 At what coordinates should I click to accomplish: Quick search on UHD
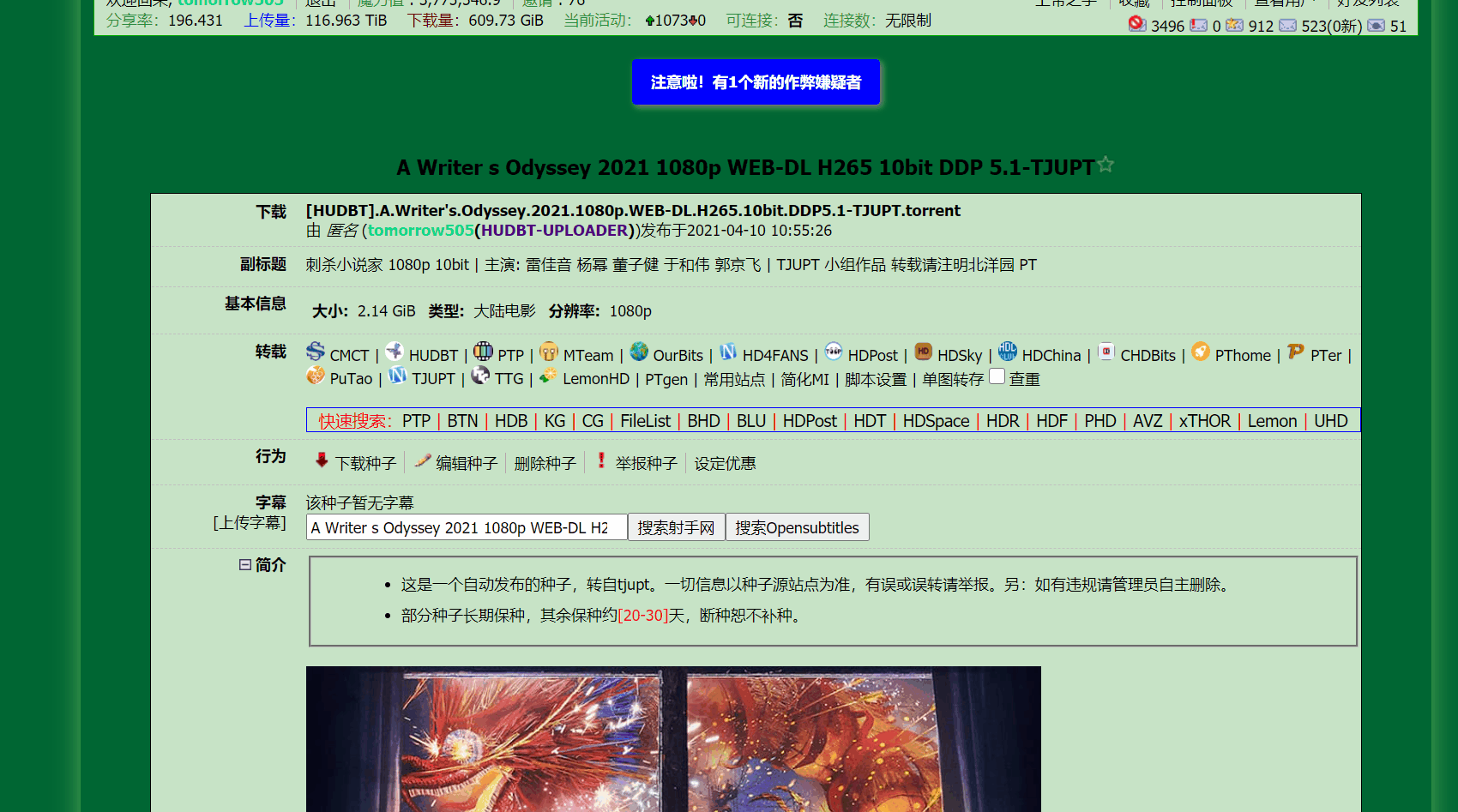click(x=1331, y=421)
